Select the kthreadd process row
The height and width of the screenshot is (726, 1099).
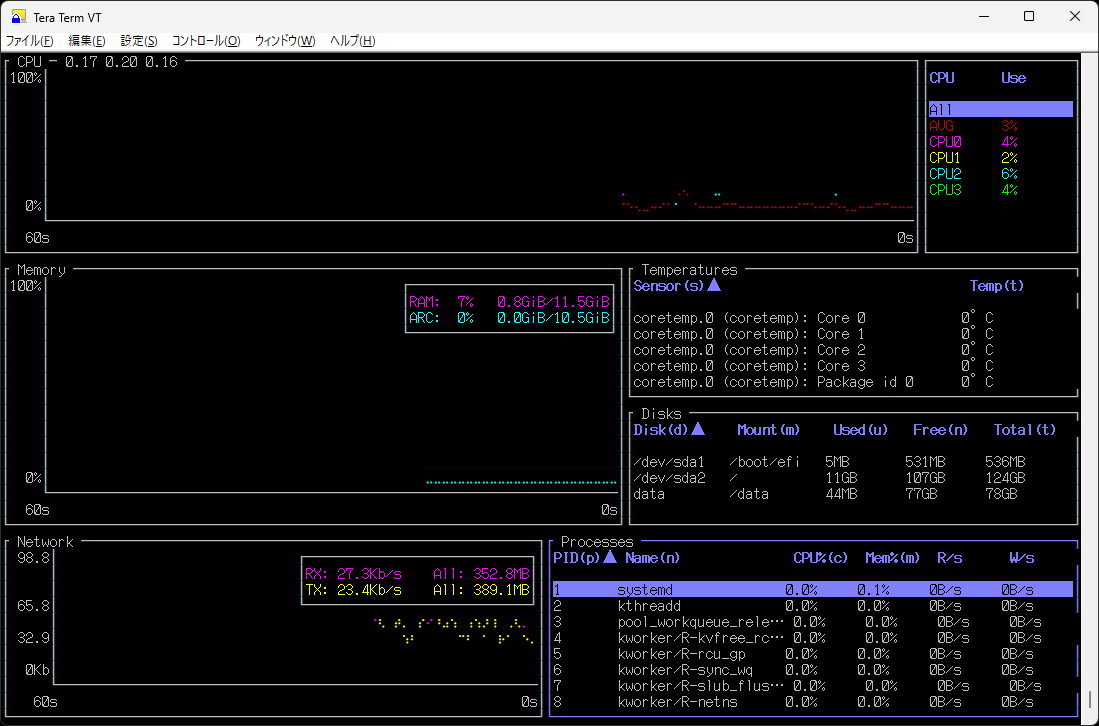(x=813, y=605)
